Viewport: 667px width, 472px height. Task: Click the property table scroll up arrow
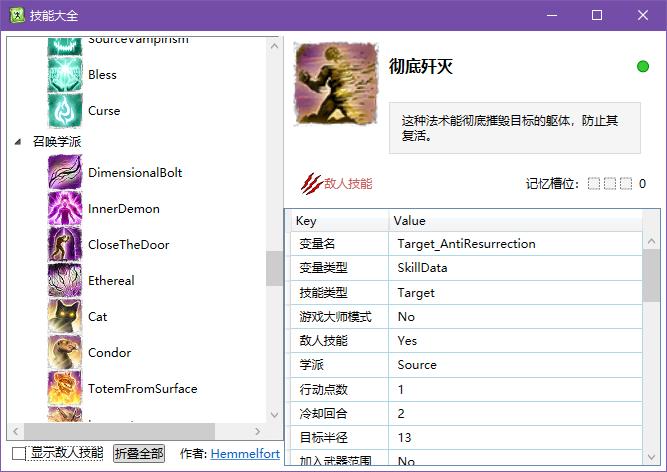[651, 242]
